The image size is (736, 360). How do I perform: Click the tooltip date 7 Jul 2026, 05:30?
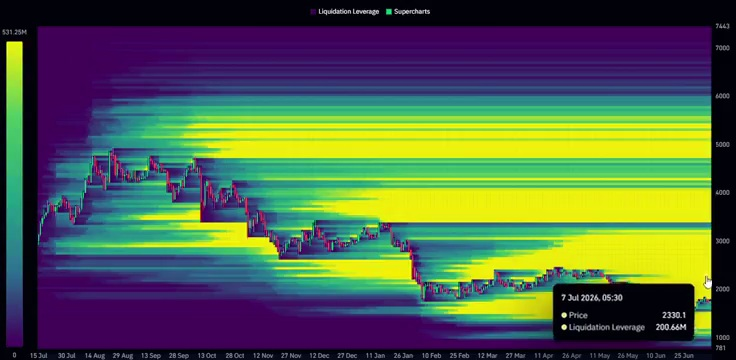(x=591, y=298)
